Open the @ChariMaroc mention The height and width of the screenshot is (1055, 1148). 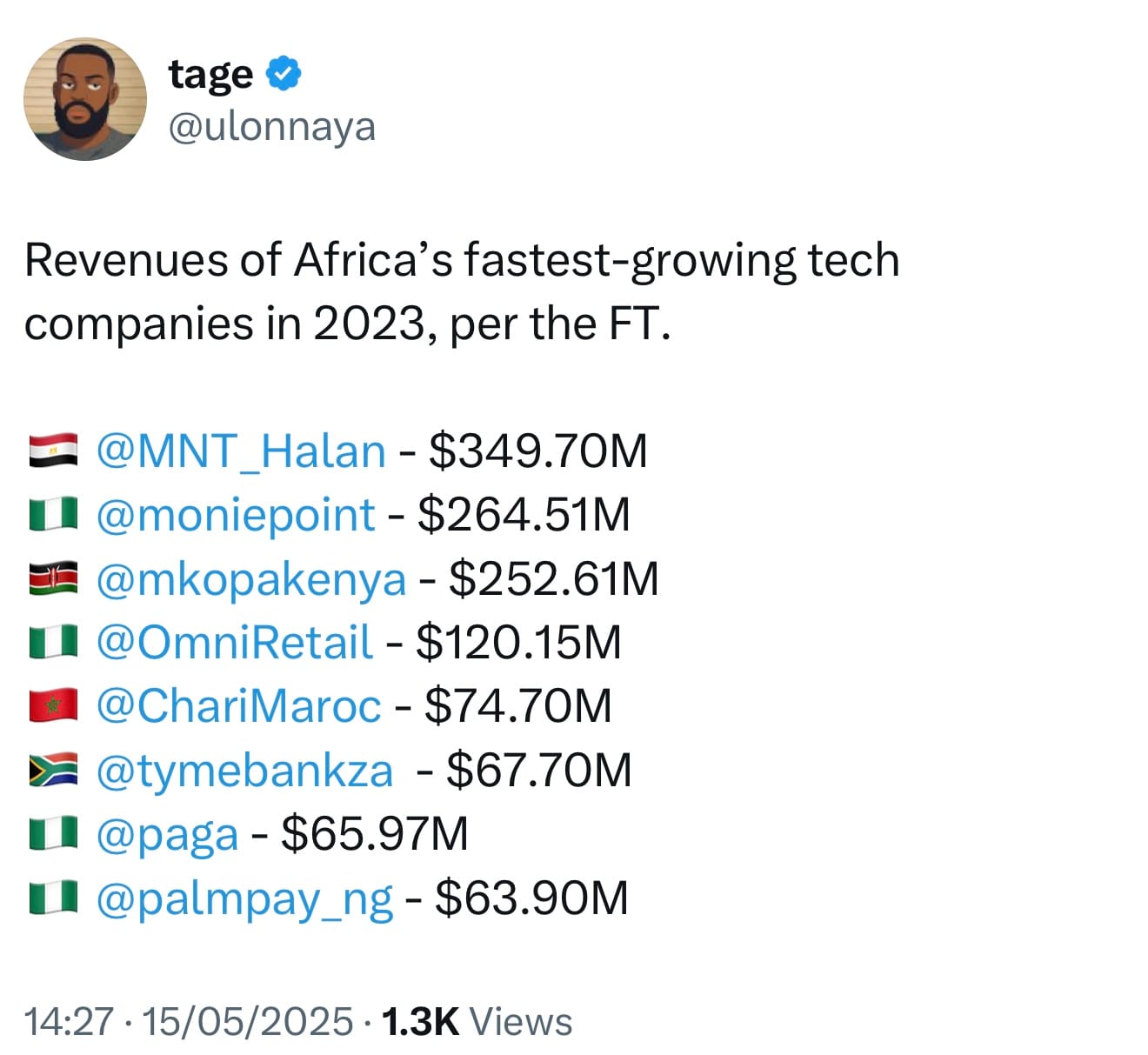point(238,705)
